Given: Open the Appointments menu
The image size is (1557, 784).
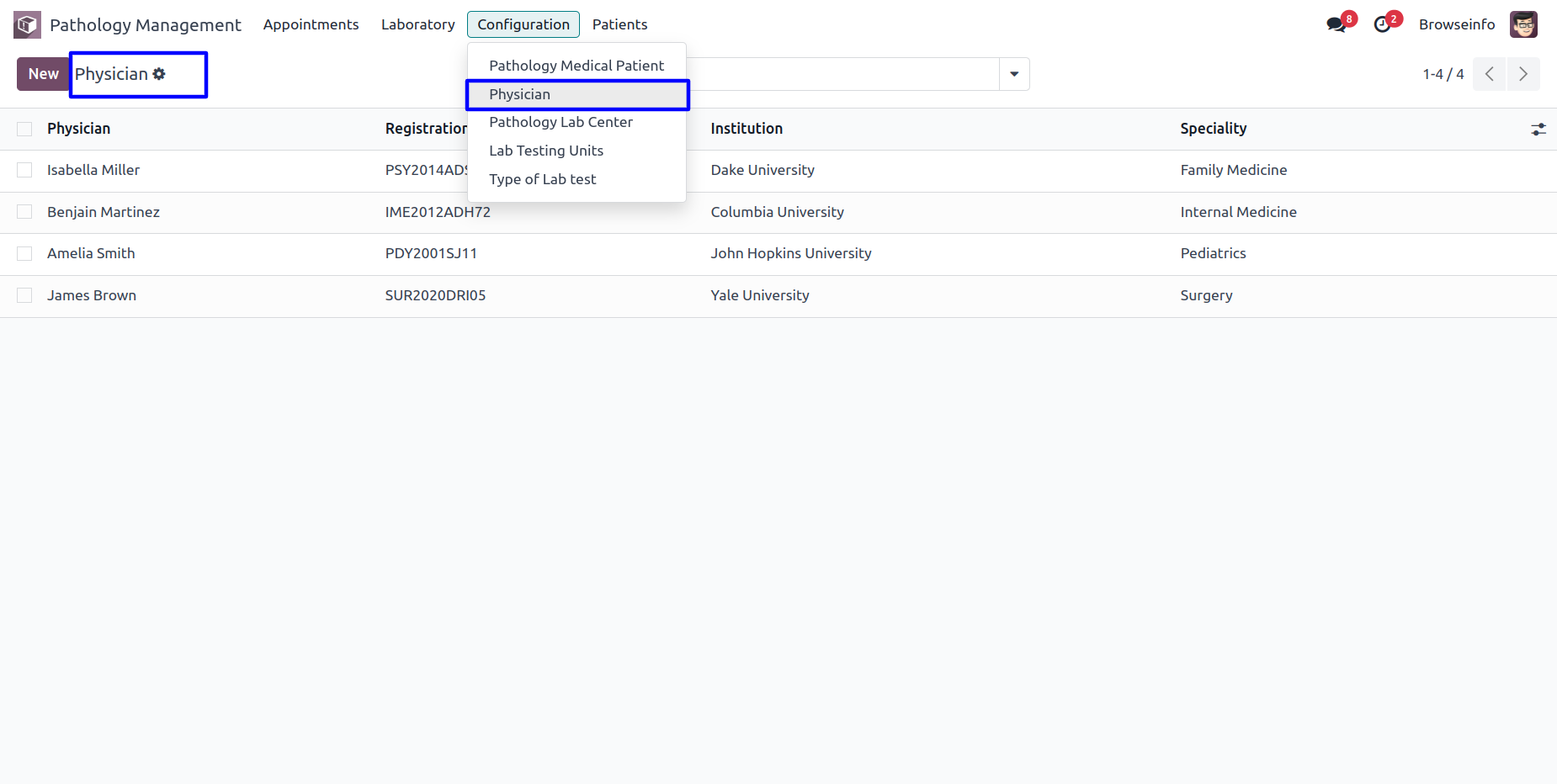Looking at the screenshot, I should pos(311,24).
